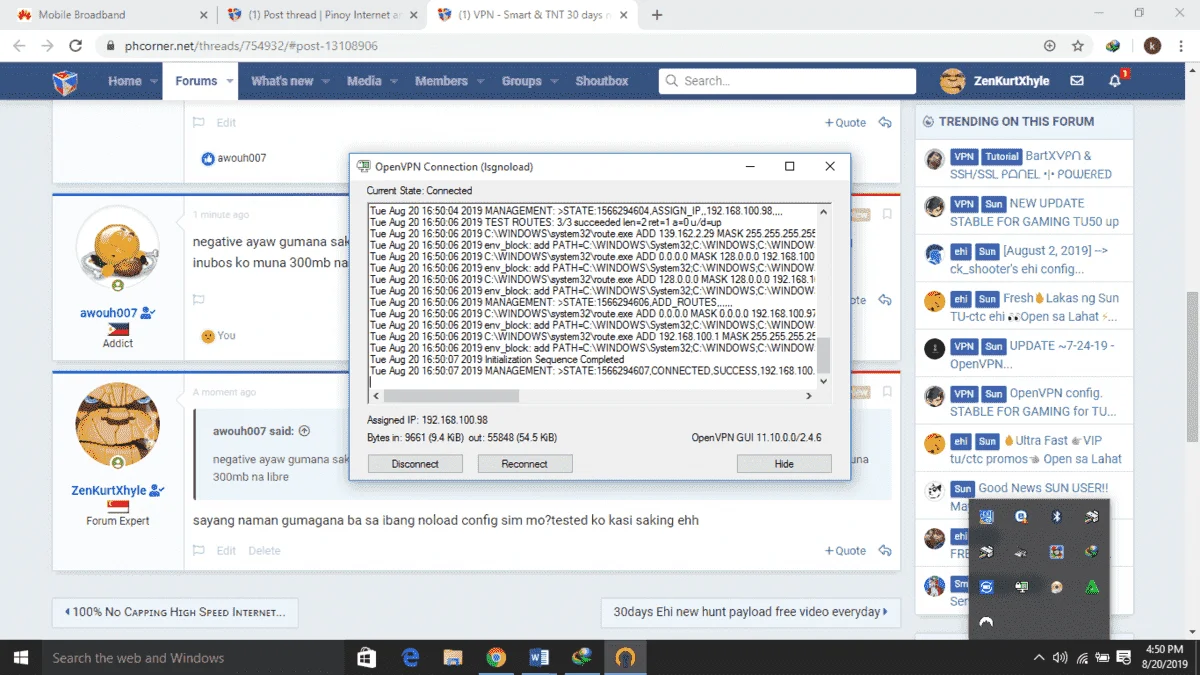Collapse the hidden icons tray chevron
The image size is (1200, 675).
[x=1038, y=658]
